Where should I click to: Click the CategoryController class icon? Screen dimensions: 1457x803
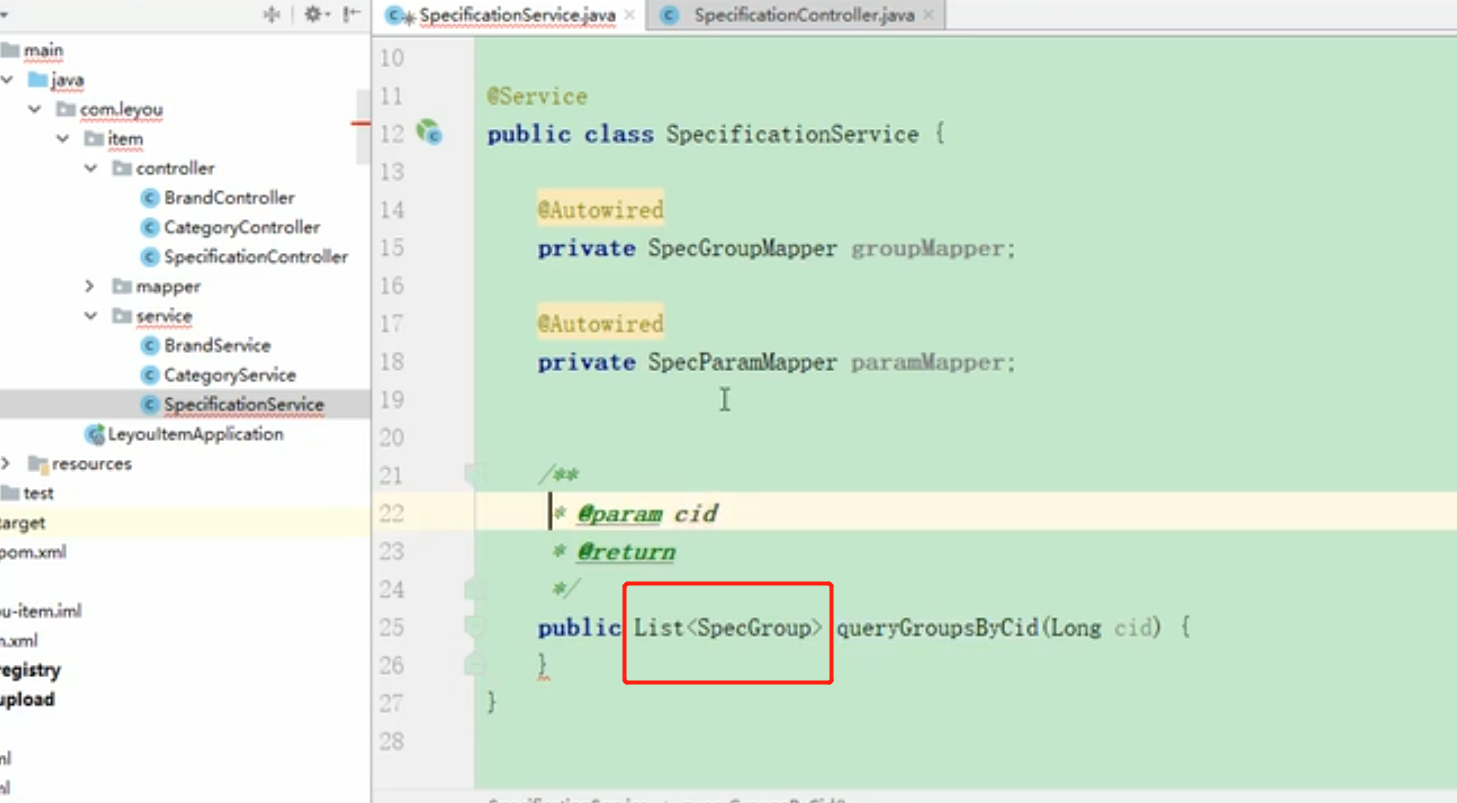(x=150, y=227)
